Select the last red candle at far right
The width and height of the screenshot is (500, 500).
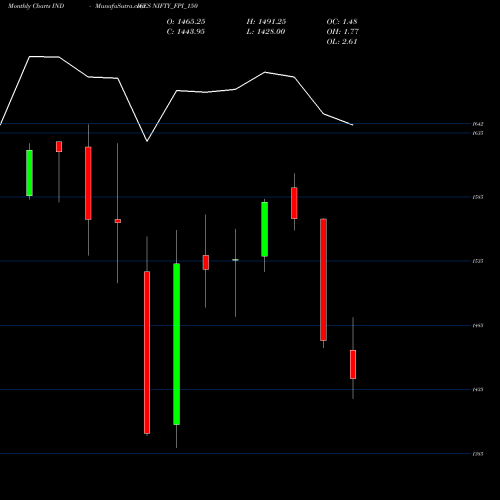[353, 364]
